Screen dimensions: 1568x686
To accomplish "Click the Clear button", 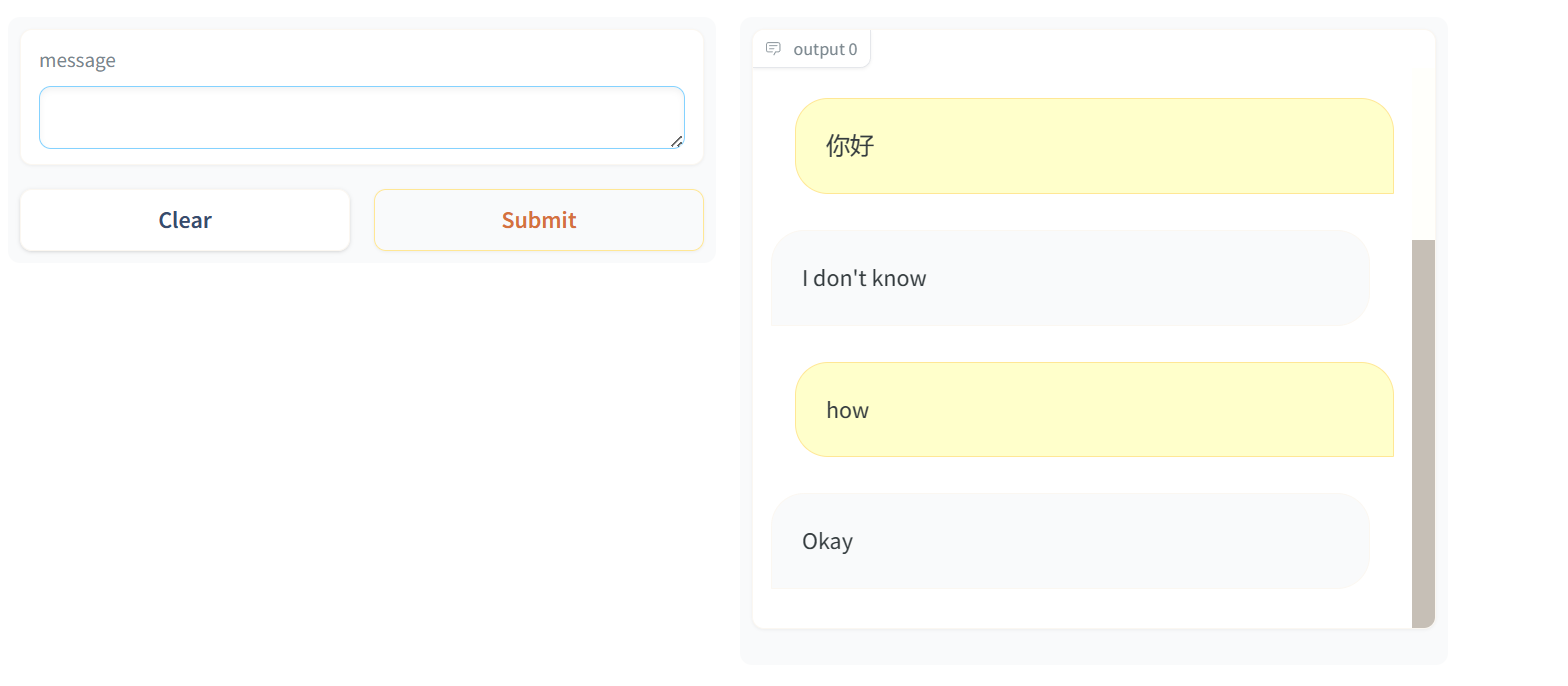I will pyautogui.click(x=185, y=220).
